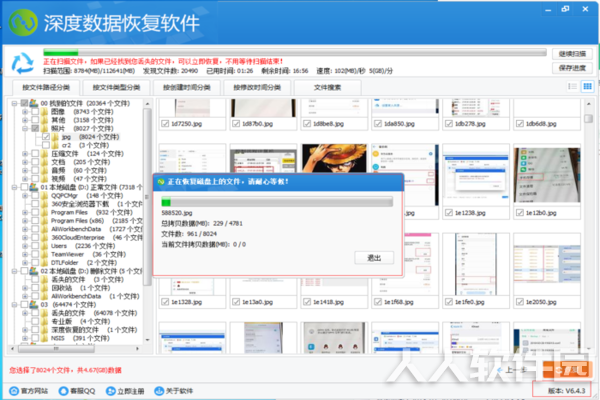Screen dimensions: 600x400
Task: Uncheck the 1e1328.jpg thumbnail checkbox
Action: [165, 302]
